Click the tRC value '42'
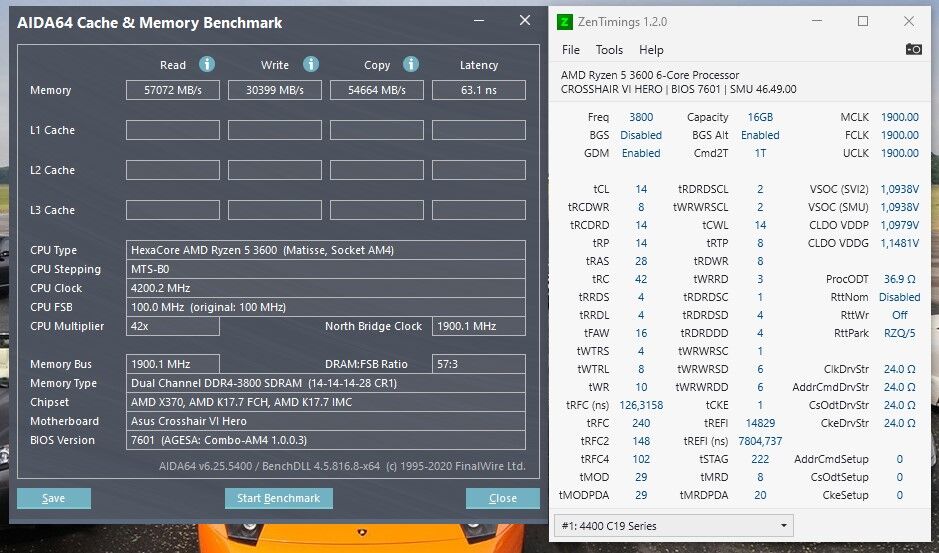939x553 pixels. (641, 279)
